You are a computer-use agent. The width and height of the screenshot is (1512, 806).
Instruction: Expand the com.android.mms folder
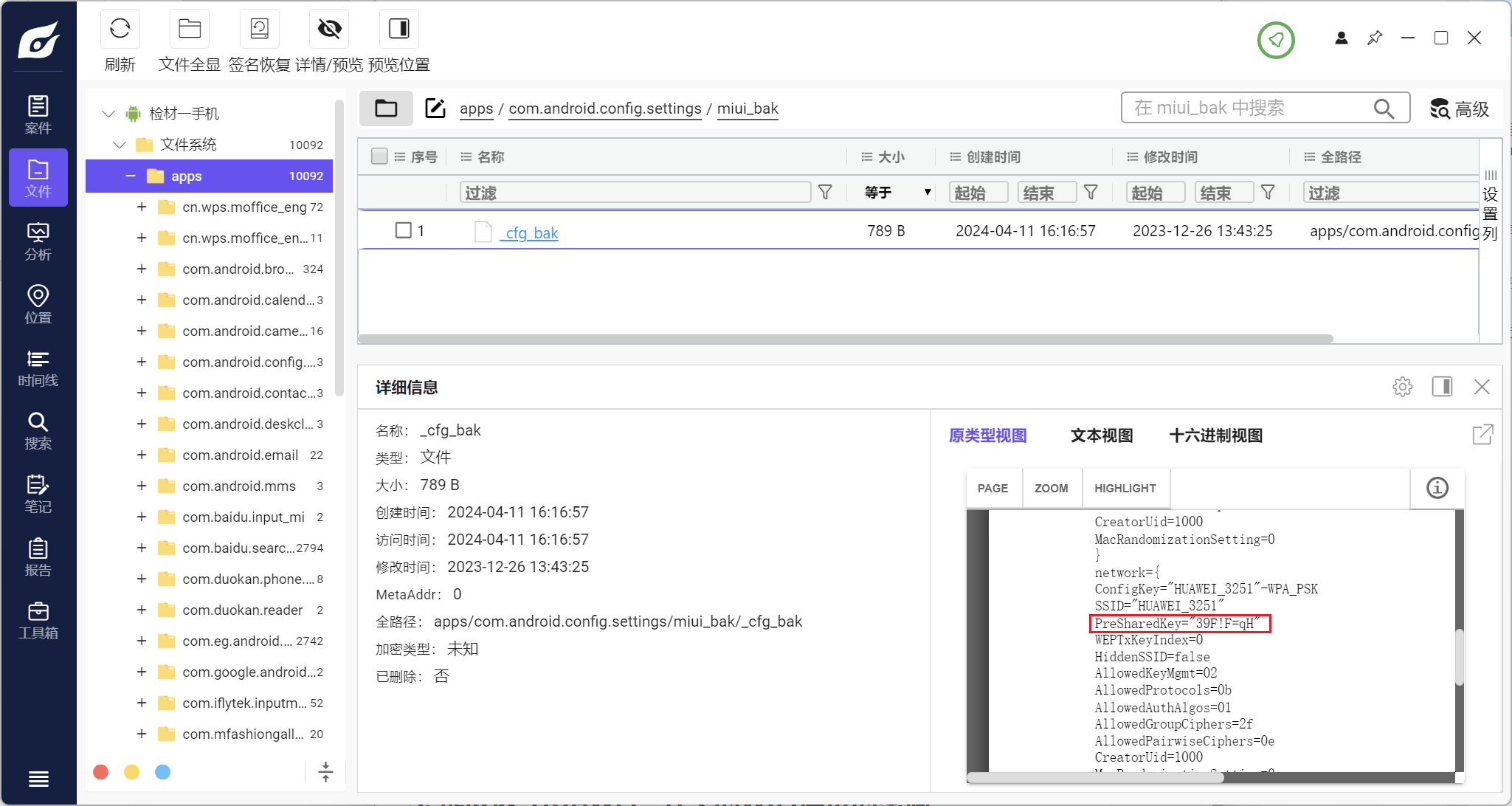pyautogui.click(x=141, y=486)
